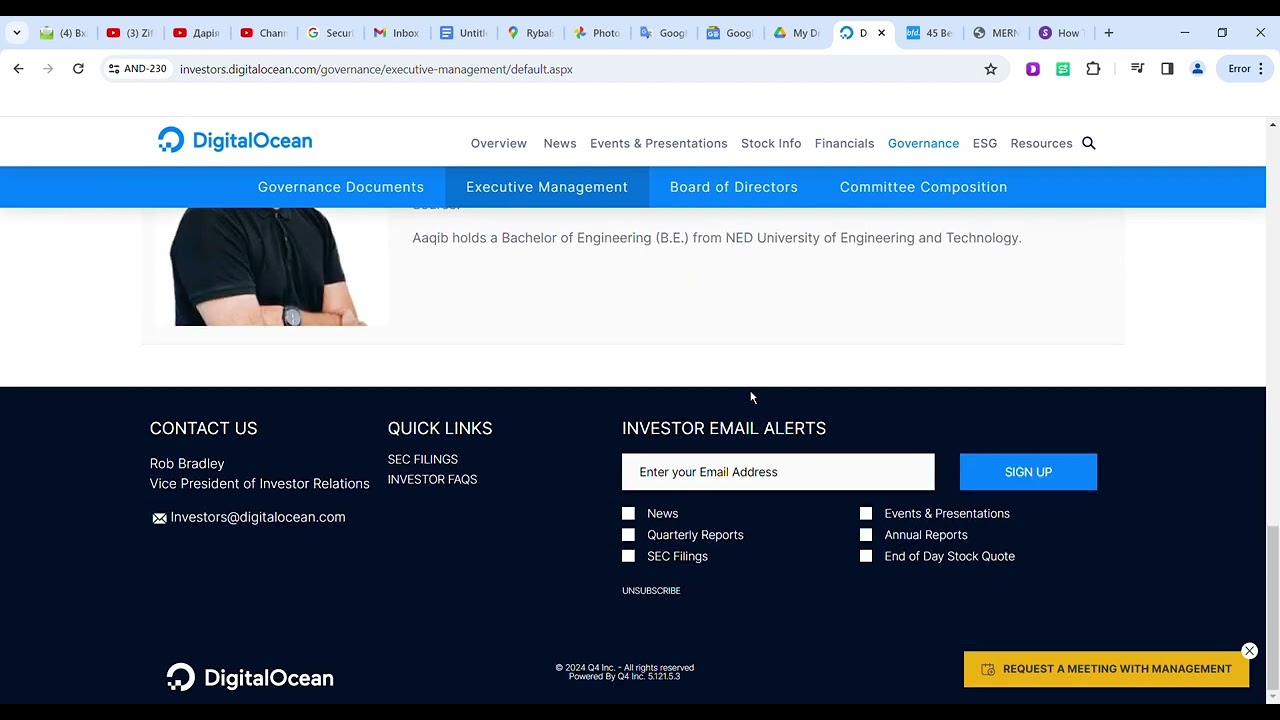Click the Error chip with browser menu
This screenshot has width=1280, height=720.
pos(1247,69)
